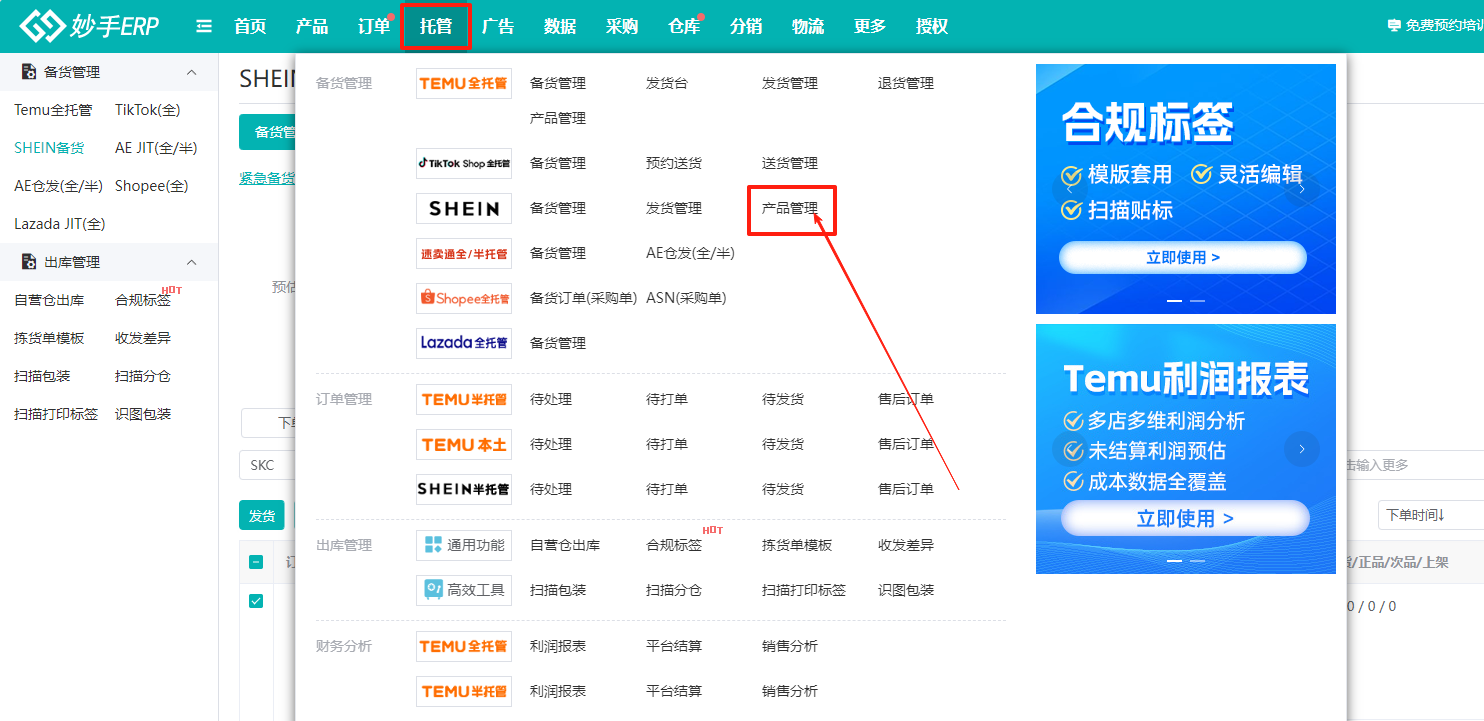Collapse the 出库管理 sidebar group
Screen dimensions: 1484x721
tap(192, 262)
